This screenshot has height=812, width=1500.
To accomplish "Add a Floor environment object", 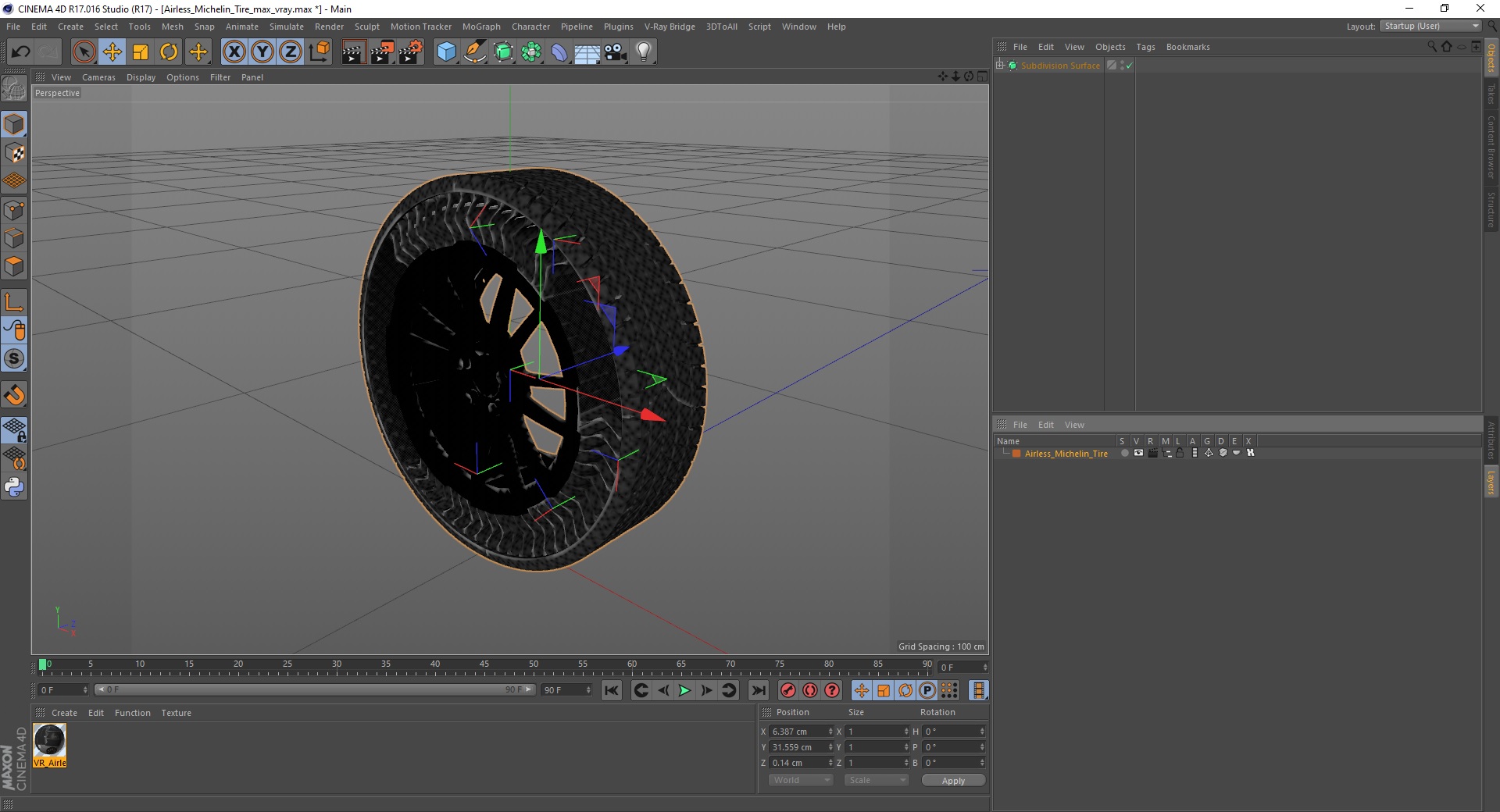I will tap(587, 52).
